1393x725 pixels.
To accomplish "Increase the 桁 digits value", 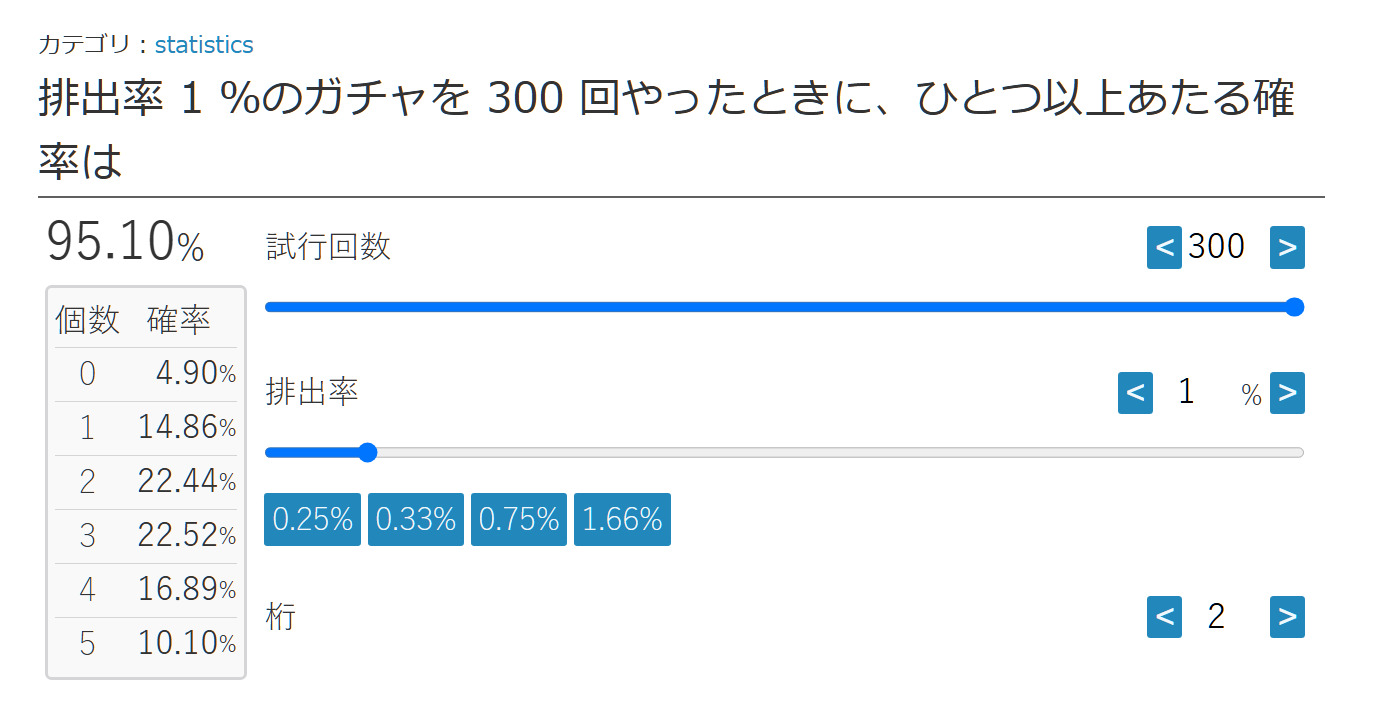I will click(x=1287, y=617).
